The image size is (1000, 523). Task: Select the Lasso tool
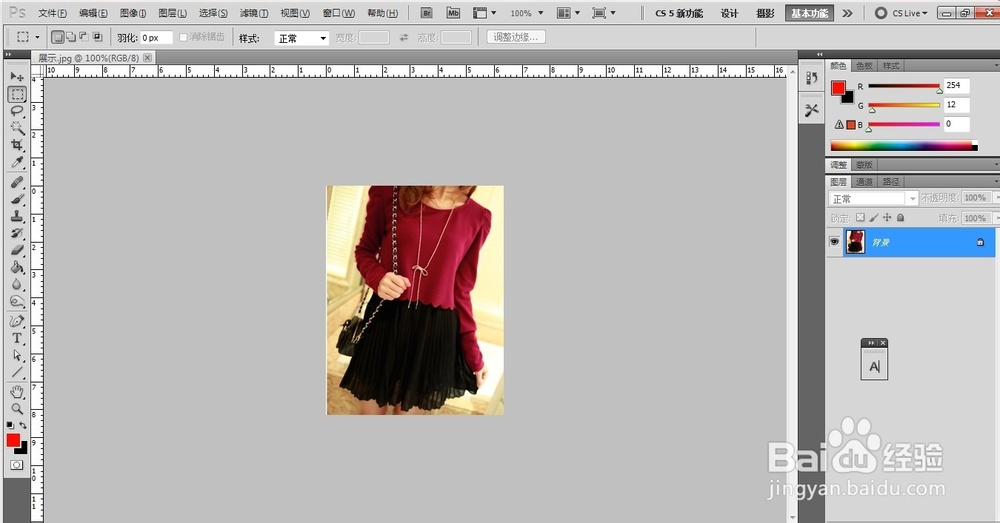click(17, 111)
